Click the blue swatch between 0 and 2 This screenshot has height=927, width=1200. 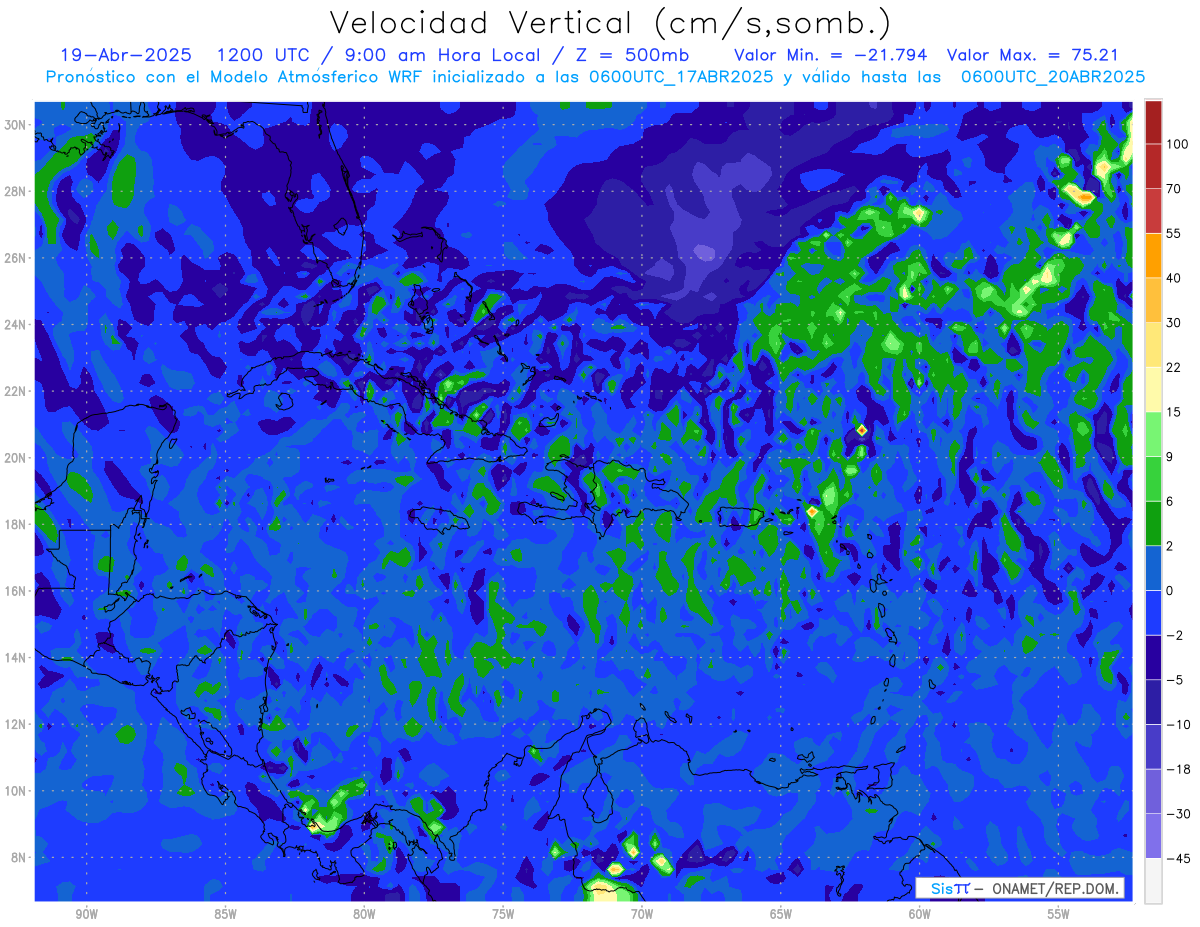(x=1153, y=568)
